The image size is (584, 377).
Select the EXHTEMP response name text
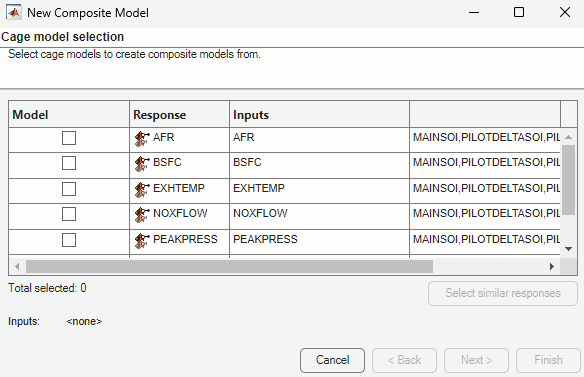coord(179,188)
